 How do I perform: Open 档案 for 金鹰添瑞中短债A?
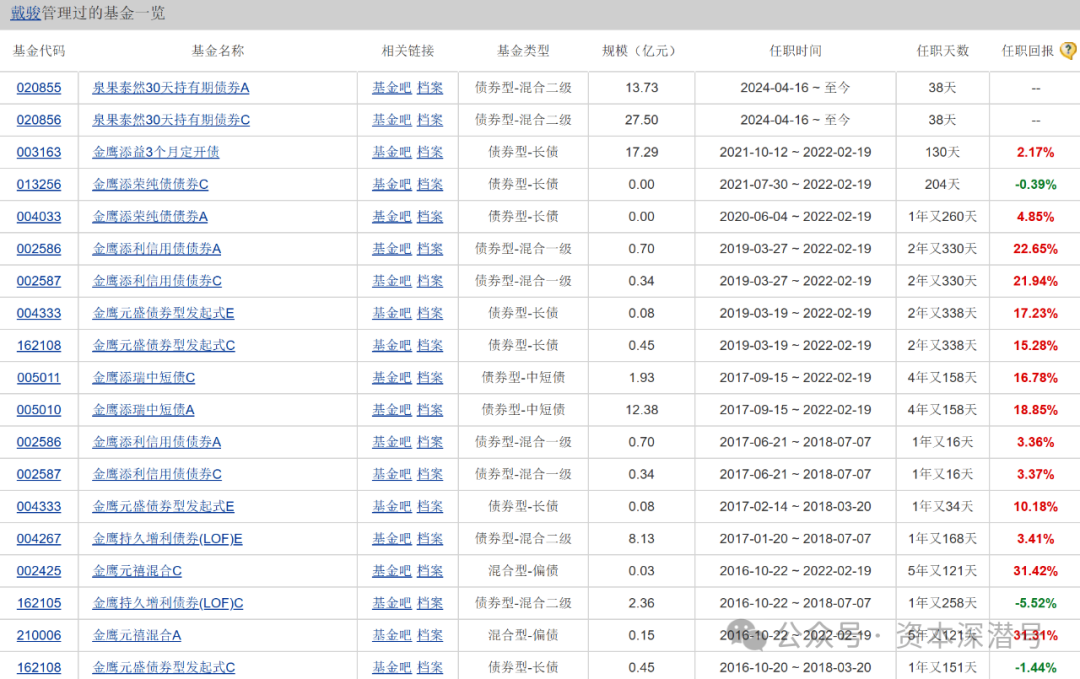pyautogui.click(x=430, y=410)
